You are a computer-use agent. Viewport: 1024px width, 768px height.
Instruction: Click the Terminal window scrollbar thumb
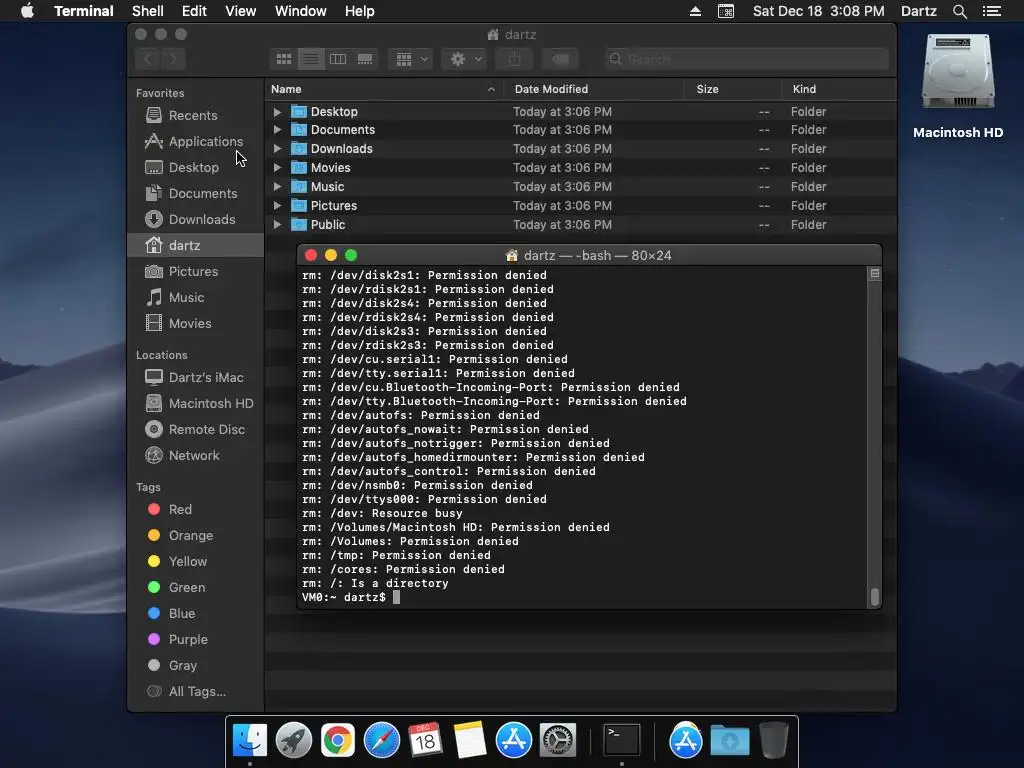874,597
